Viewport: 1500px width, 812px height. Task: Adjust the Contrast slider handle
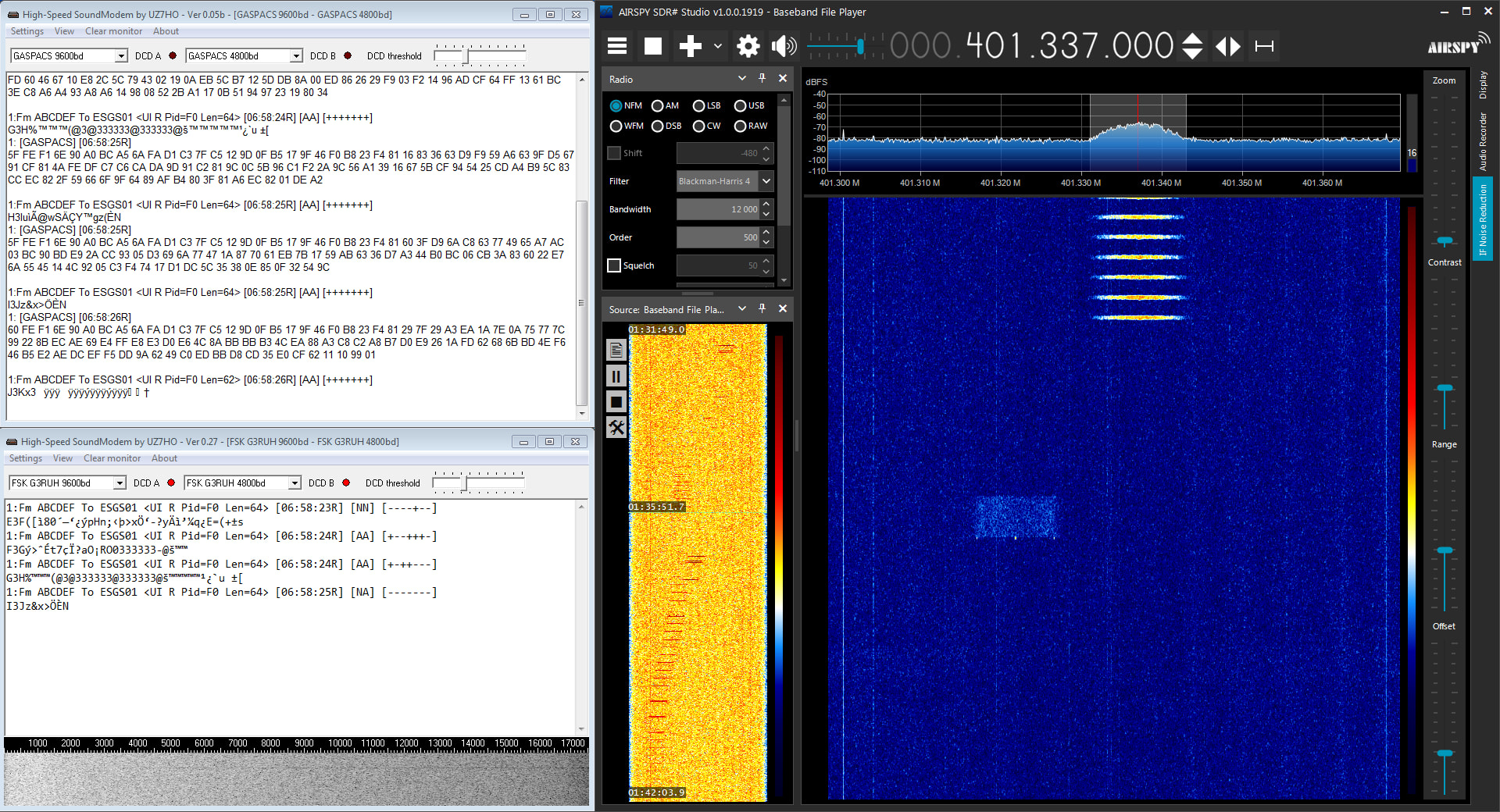coord(1445,240)
